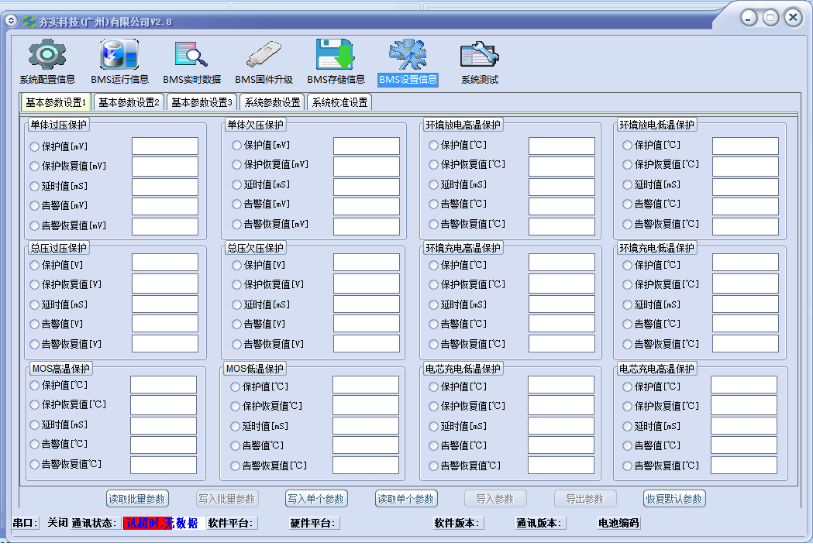
Task: Switch to 基本参数设置2 tab
Action: point(128,102)
